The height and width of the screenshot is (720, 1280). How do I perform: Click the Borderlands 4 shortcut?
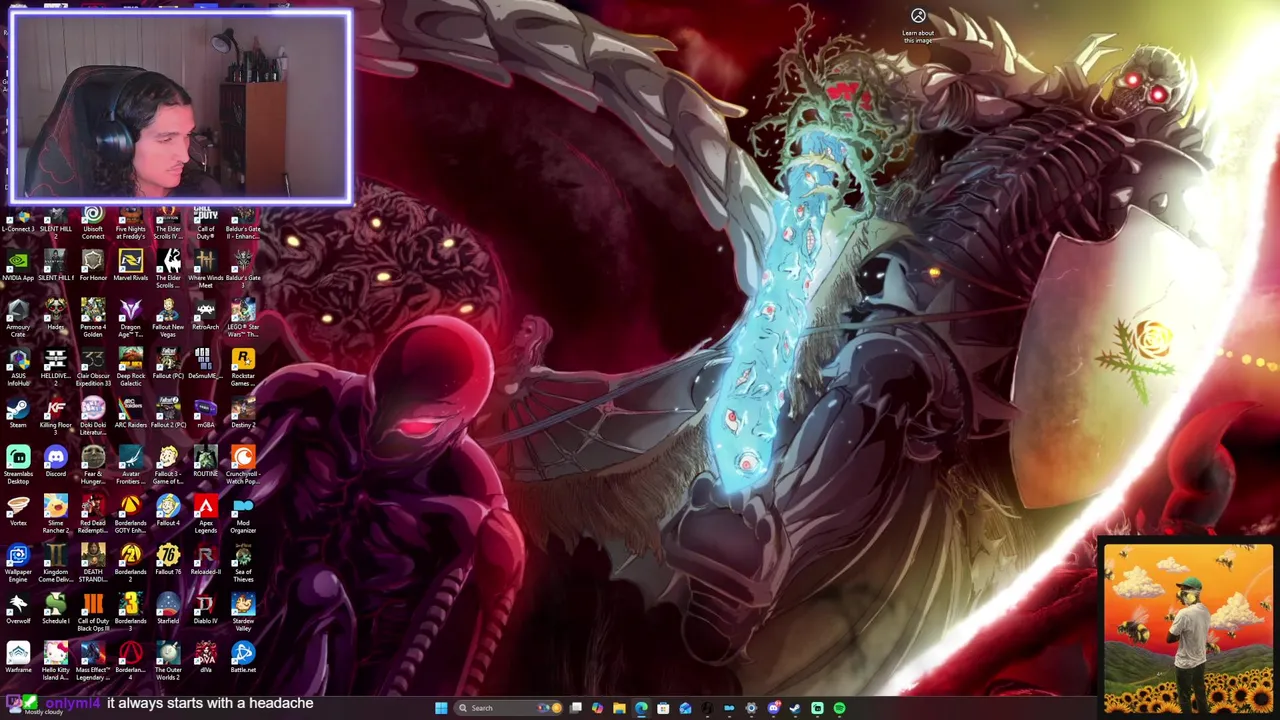(130, 661)
